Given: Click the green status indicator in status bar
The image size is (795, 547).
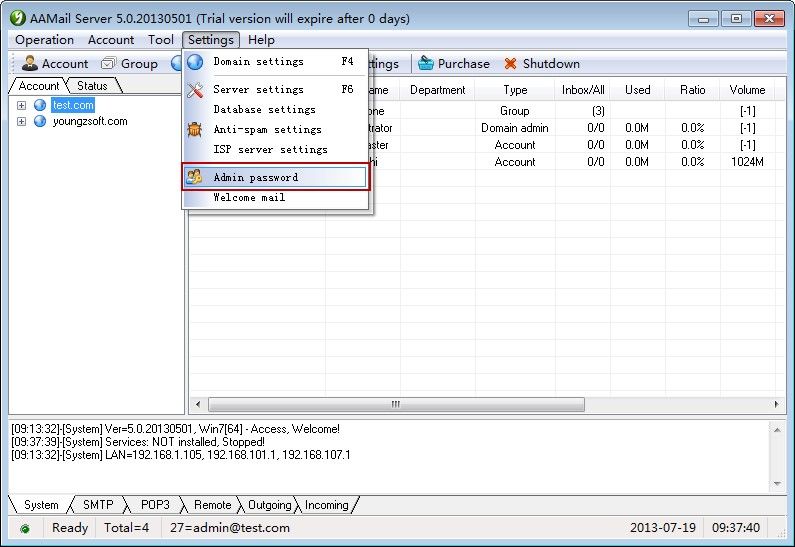Looking at the screenshot, I should tap(25, 529).
